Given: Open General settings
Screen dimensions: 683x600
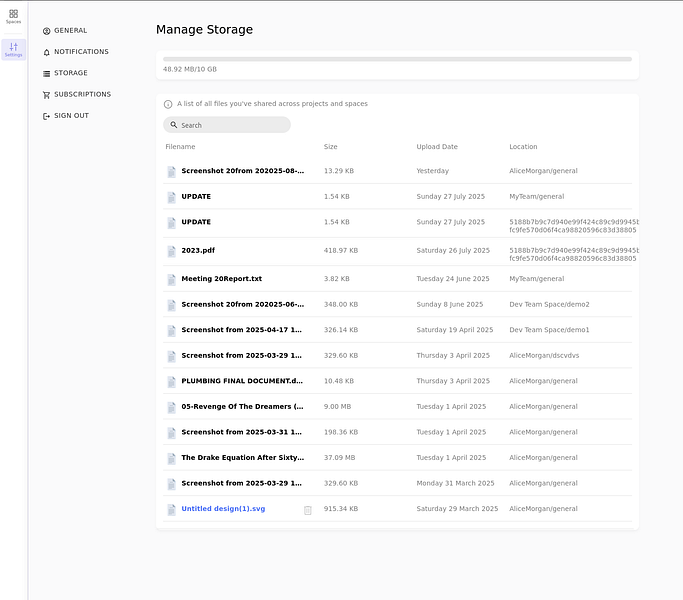Looking at the screenshot, I should [65, 31].
